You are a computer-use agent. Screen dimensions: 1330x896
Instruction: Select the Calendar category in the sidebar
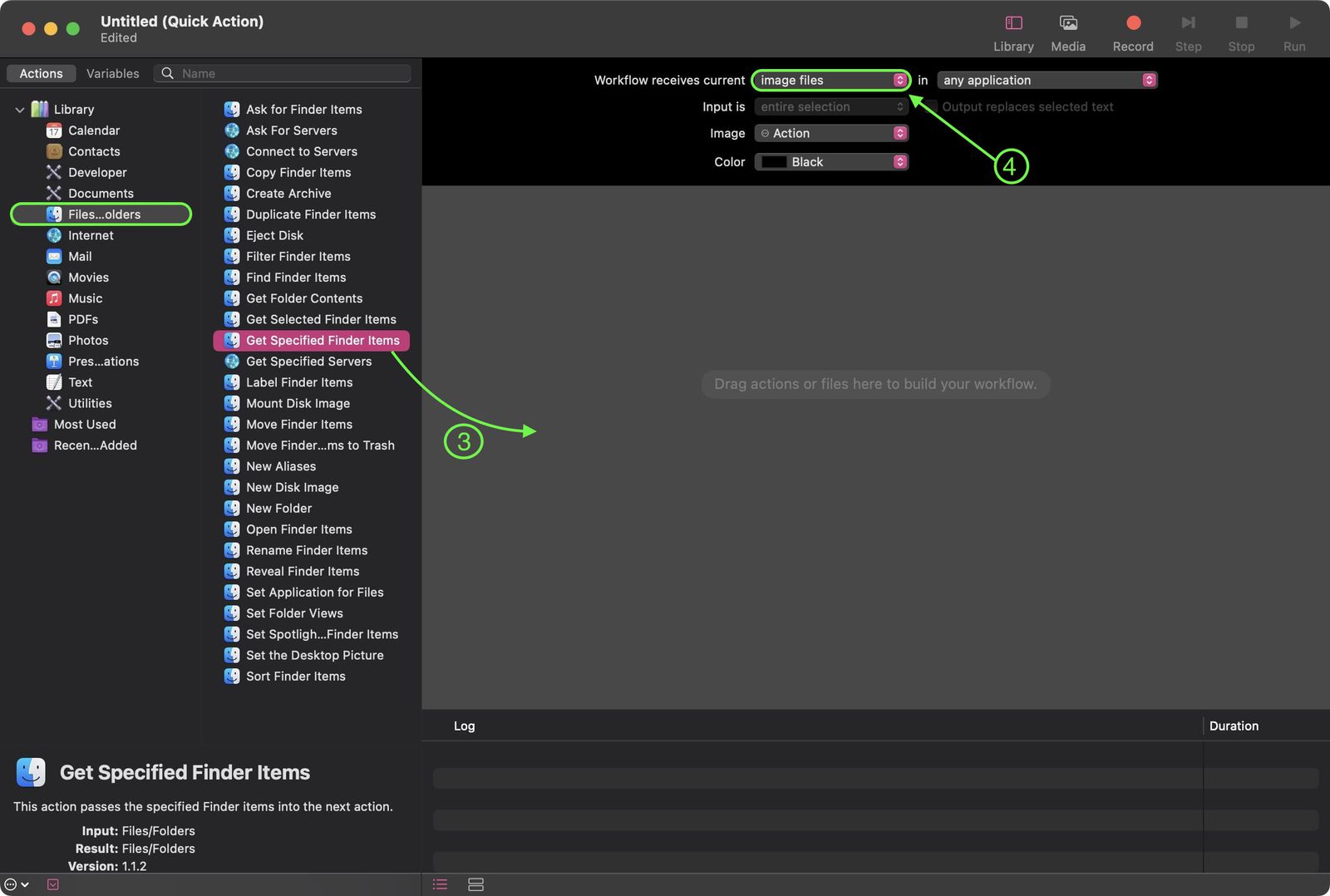(x=93, y=130)
